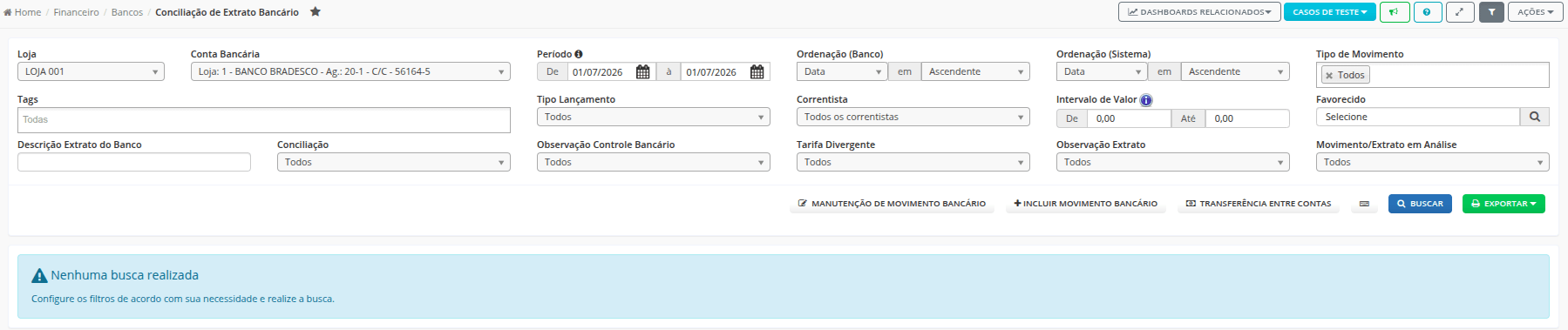Click the keyboard shortcuts icon button
Screen dimensions: 1568x330
click(1364, 204)
